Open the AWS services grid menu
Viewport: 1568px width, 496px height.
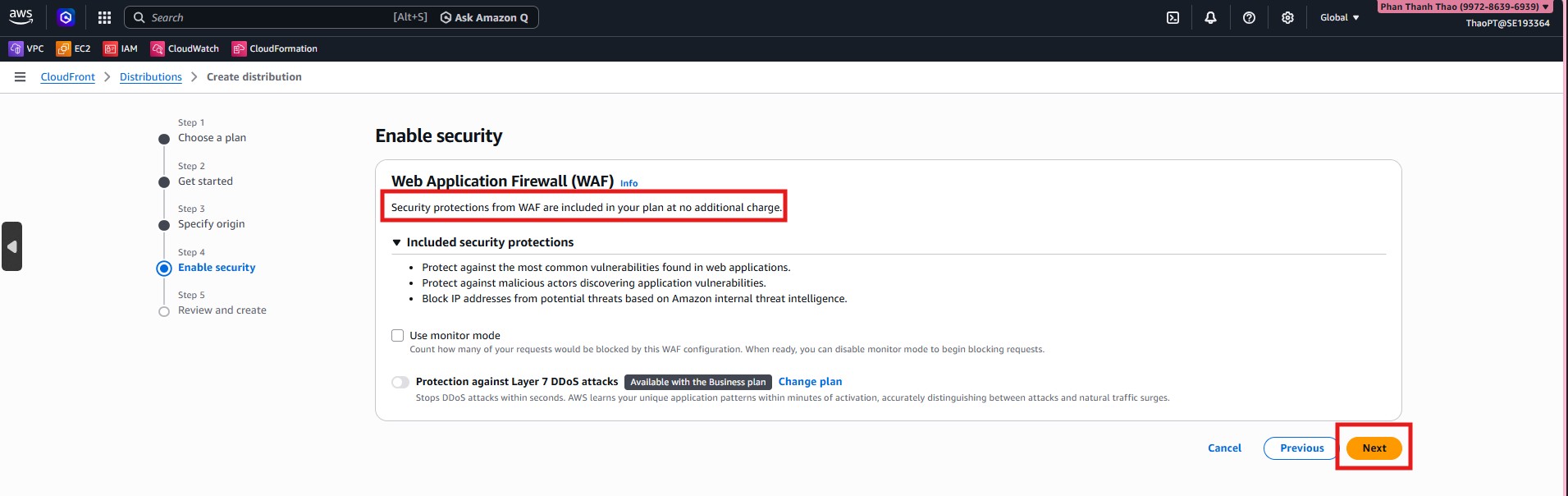click(104, 17)
